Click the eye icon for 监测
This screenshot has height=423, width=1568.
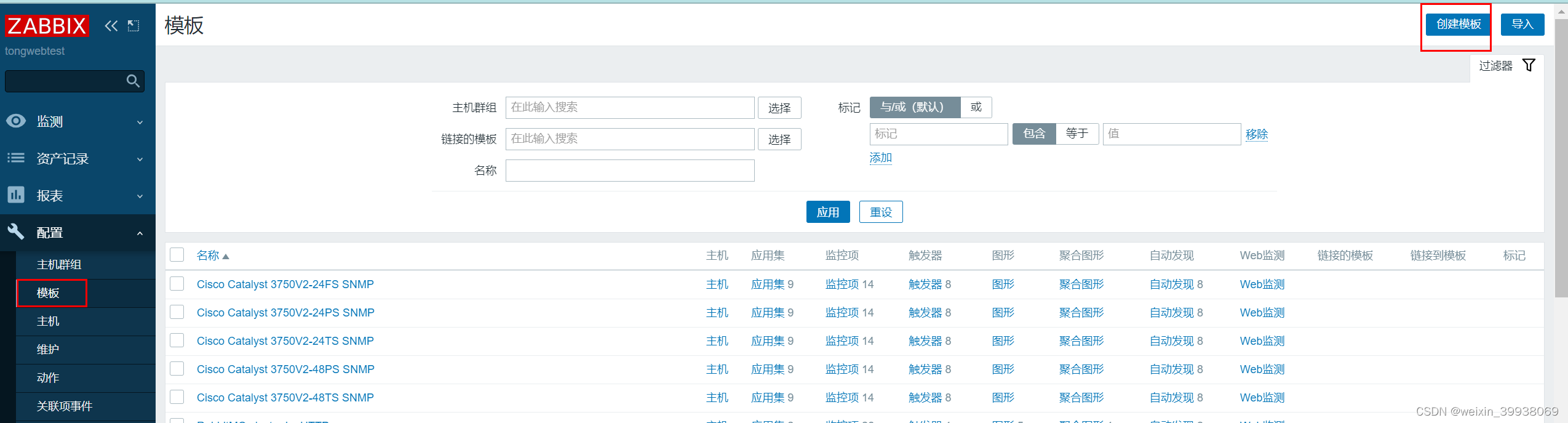tap(16, 121)
